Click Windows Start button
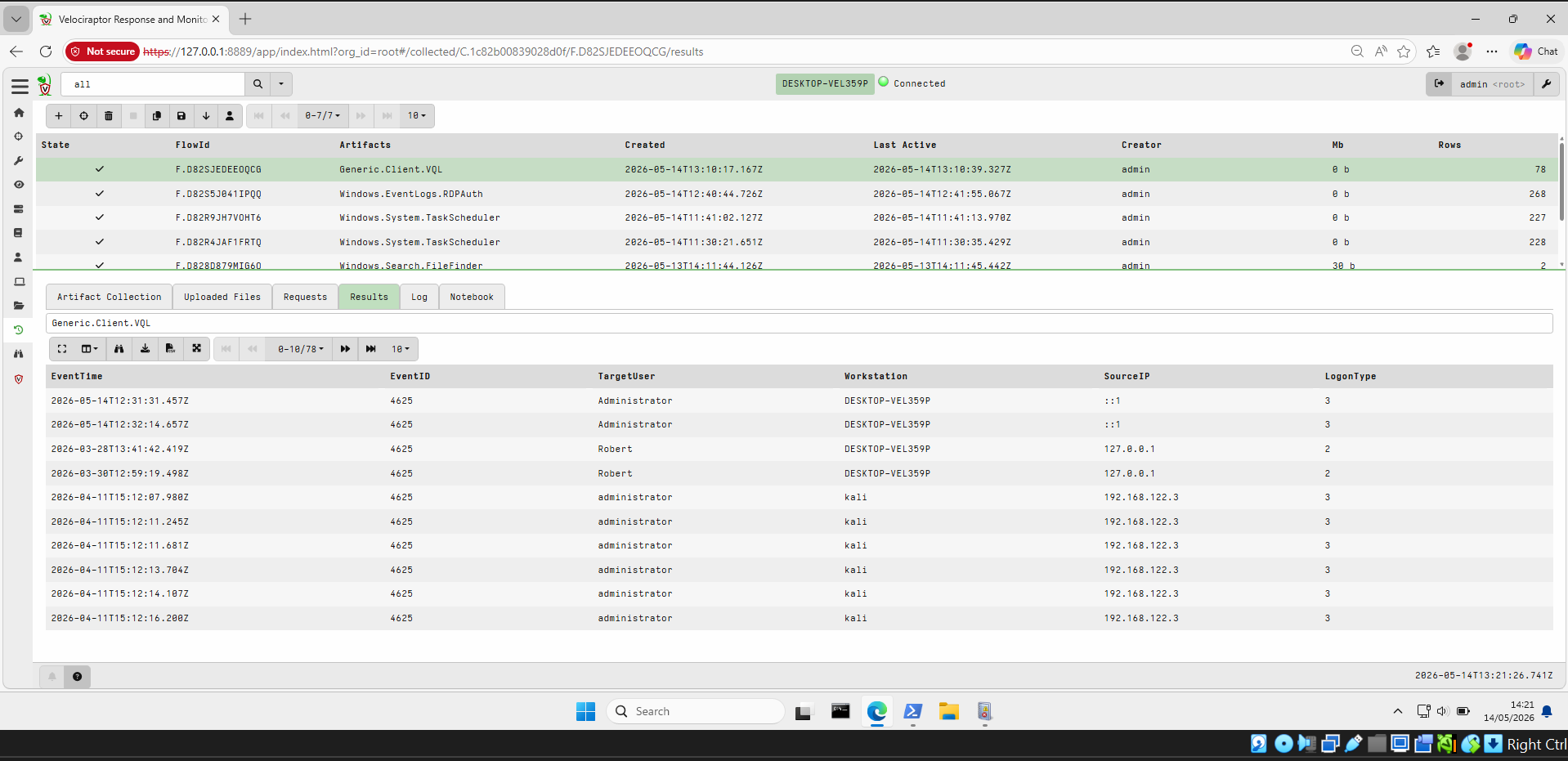Screen dimensions: 1568x761 pos(585,711)
